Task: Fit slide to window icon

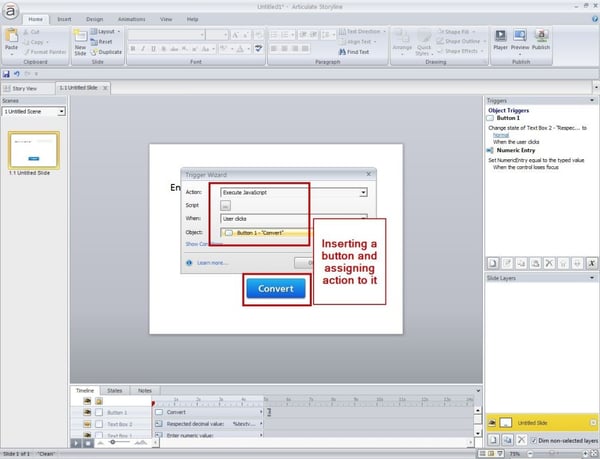Action: click(594, 454)
